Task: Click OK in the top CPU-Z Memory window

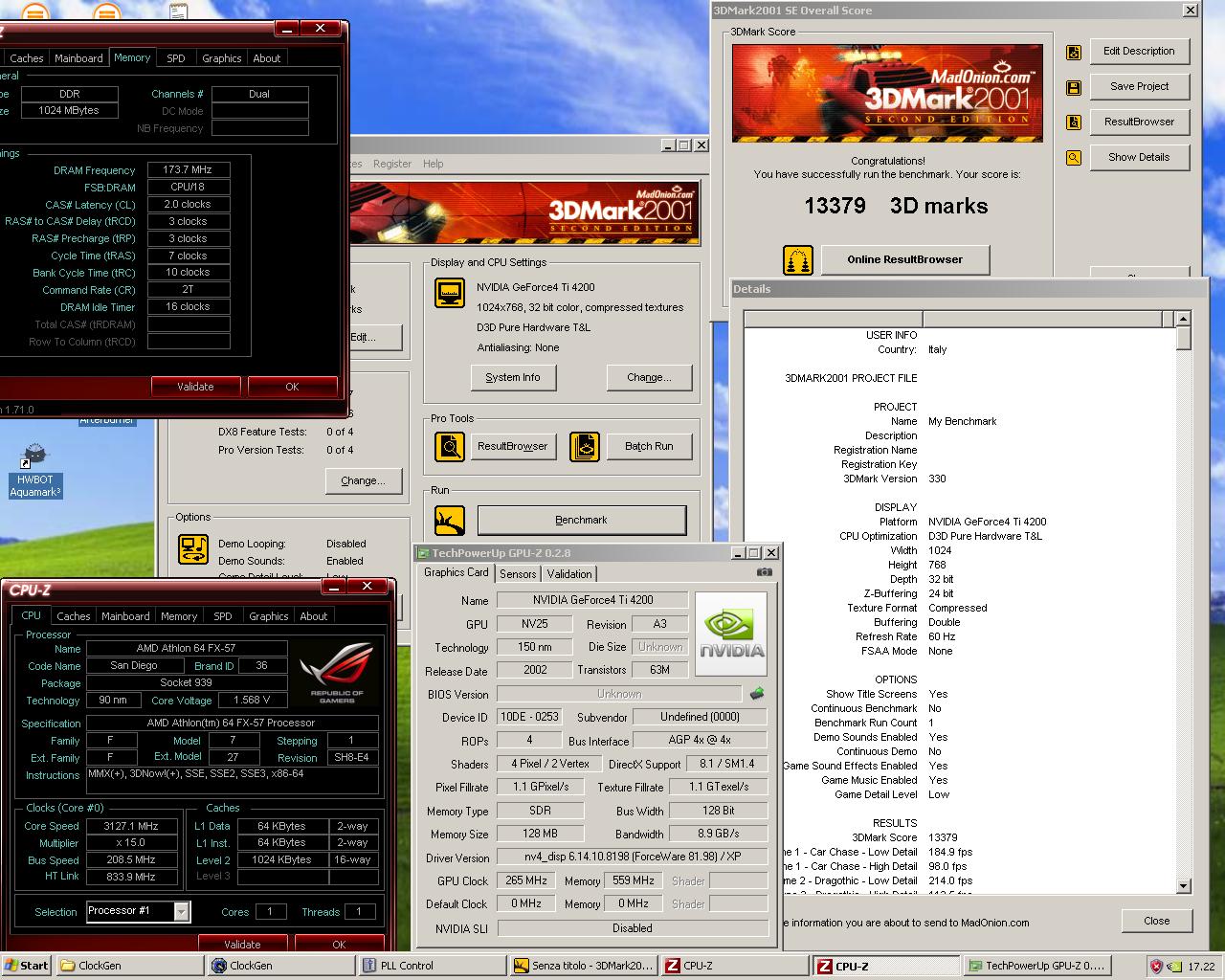Action: point(292,387)
